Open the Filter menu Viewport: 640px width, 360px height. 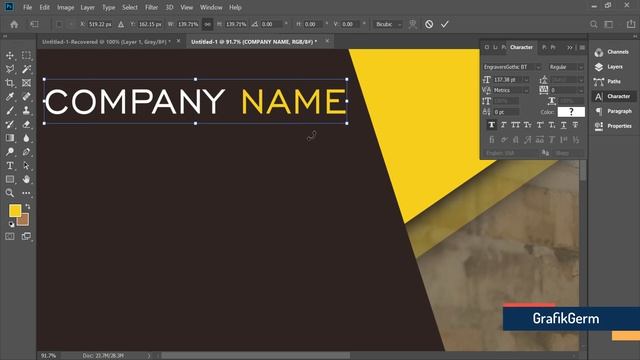pyautogui.click(x=151, y=7)
